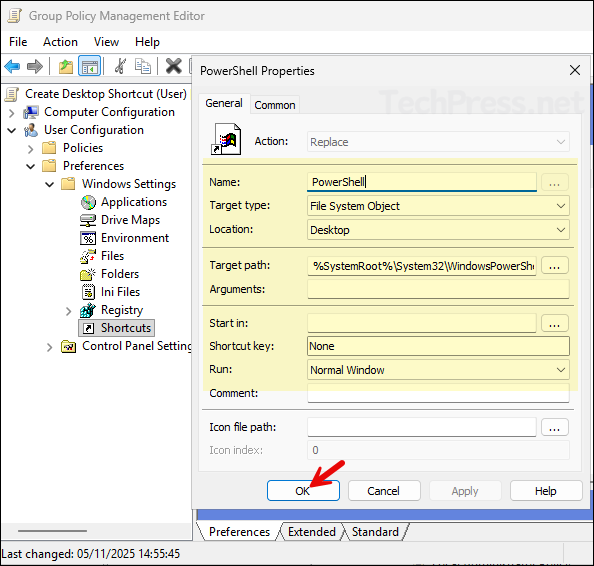Click the Ini Files icon
The height and width of the screenshot is (566, 594).
pyautogui.click(x=88, y=292)
